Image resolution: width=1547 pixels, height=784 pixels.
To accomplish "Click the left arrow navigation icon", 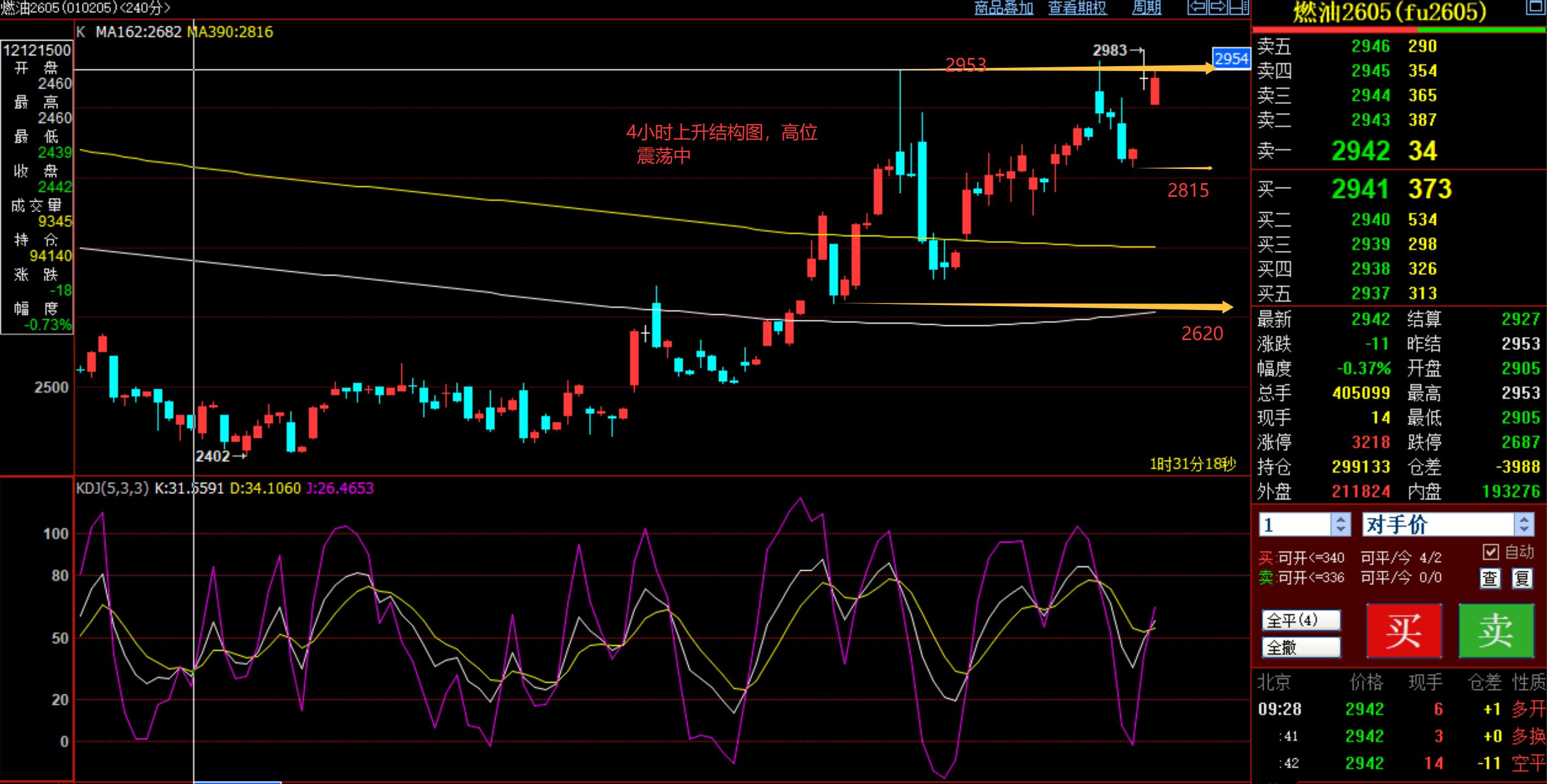I will (1197, 7).
